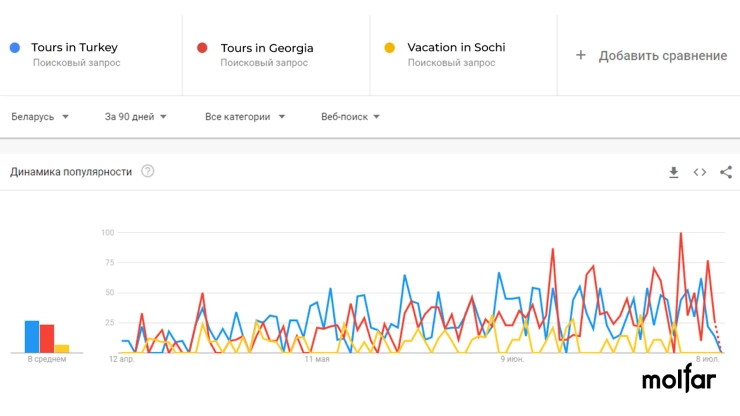
Task: Select the Tours in Georgia search term
Action: pyautogui.click(x=267, y=48)
